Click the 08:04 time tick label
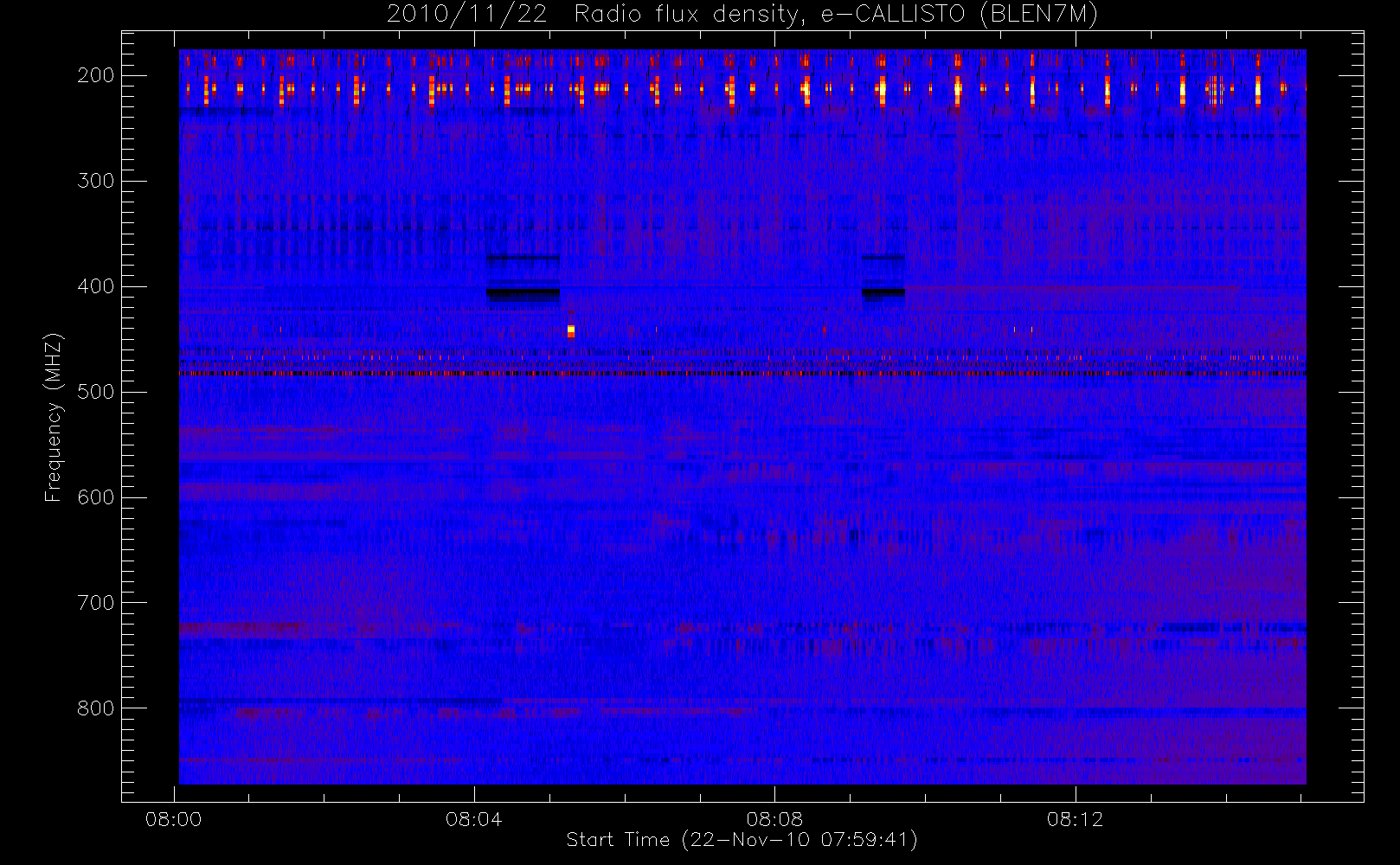Image resolution: width=1400 pixels, height=865 pixels. [474, 819]
